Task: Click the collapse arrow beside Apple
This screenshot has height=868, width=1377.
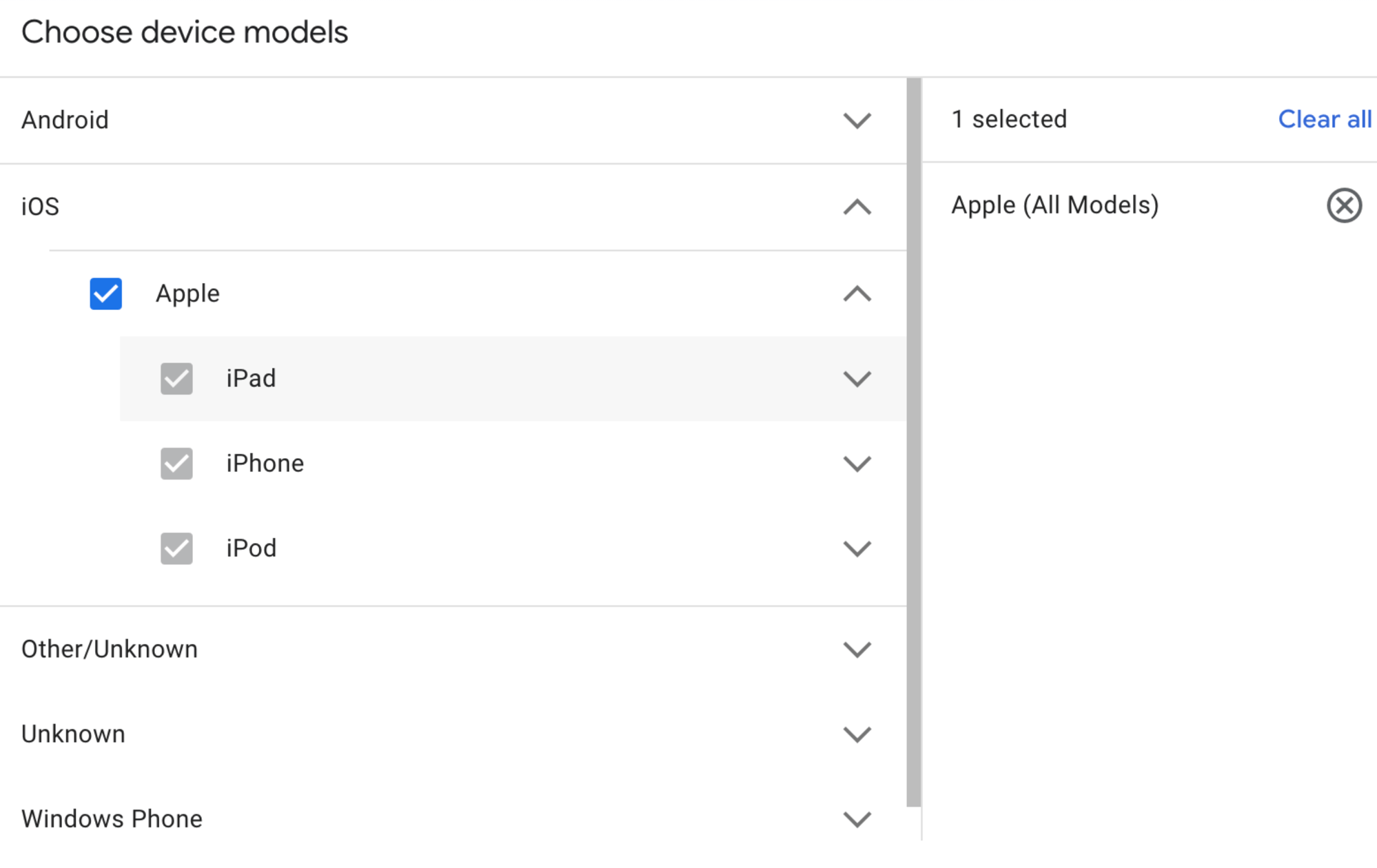Action: point(857,294)
